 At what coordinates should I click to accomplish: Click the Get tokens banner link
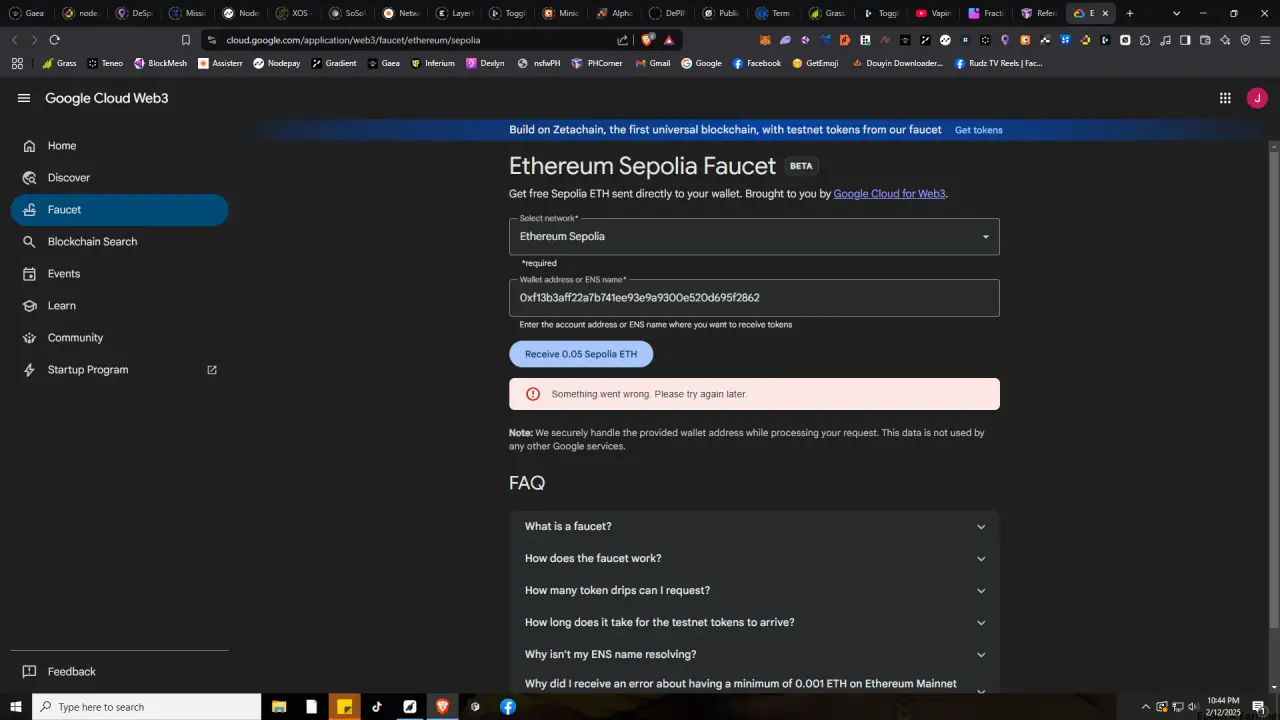point(978,130)
